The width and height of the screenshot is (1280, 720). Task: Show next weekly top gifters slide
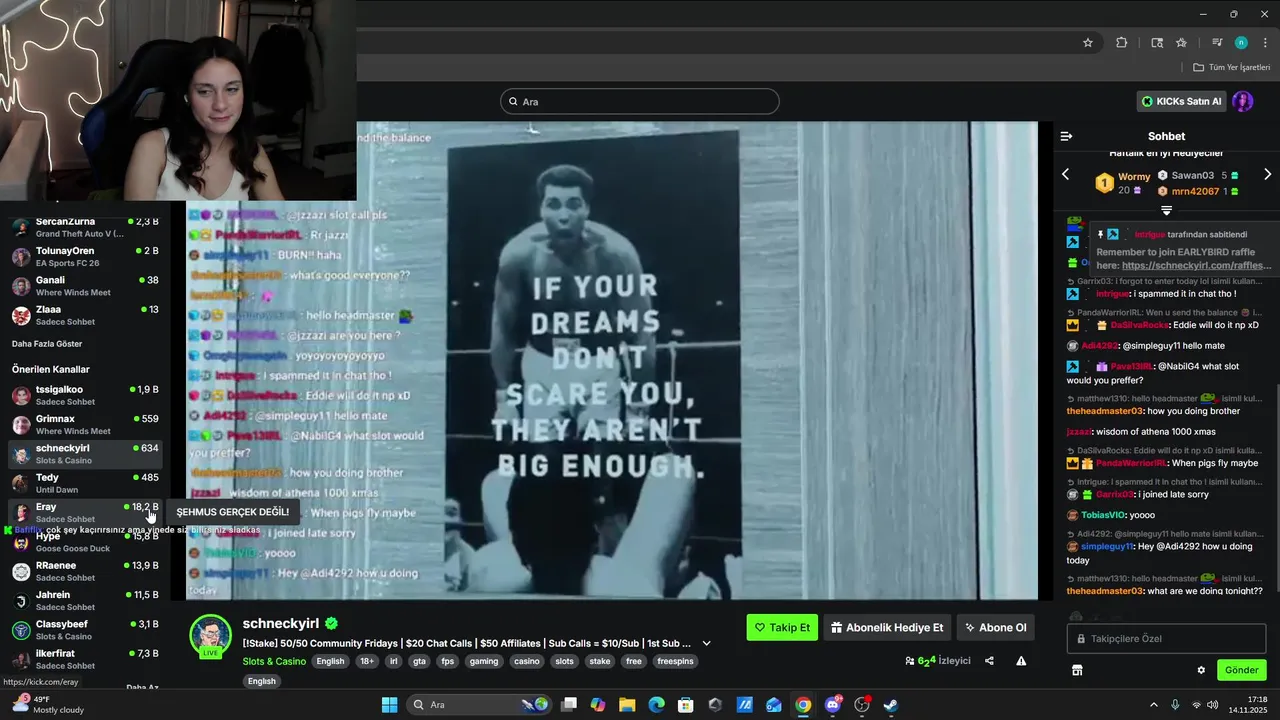[x=1267, y=174]
